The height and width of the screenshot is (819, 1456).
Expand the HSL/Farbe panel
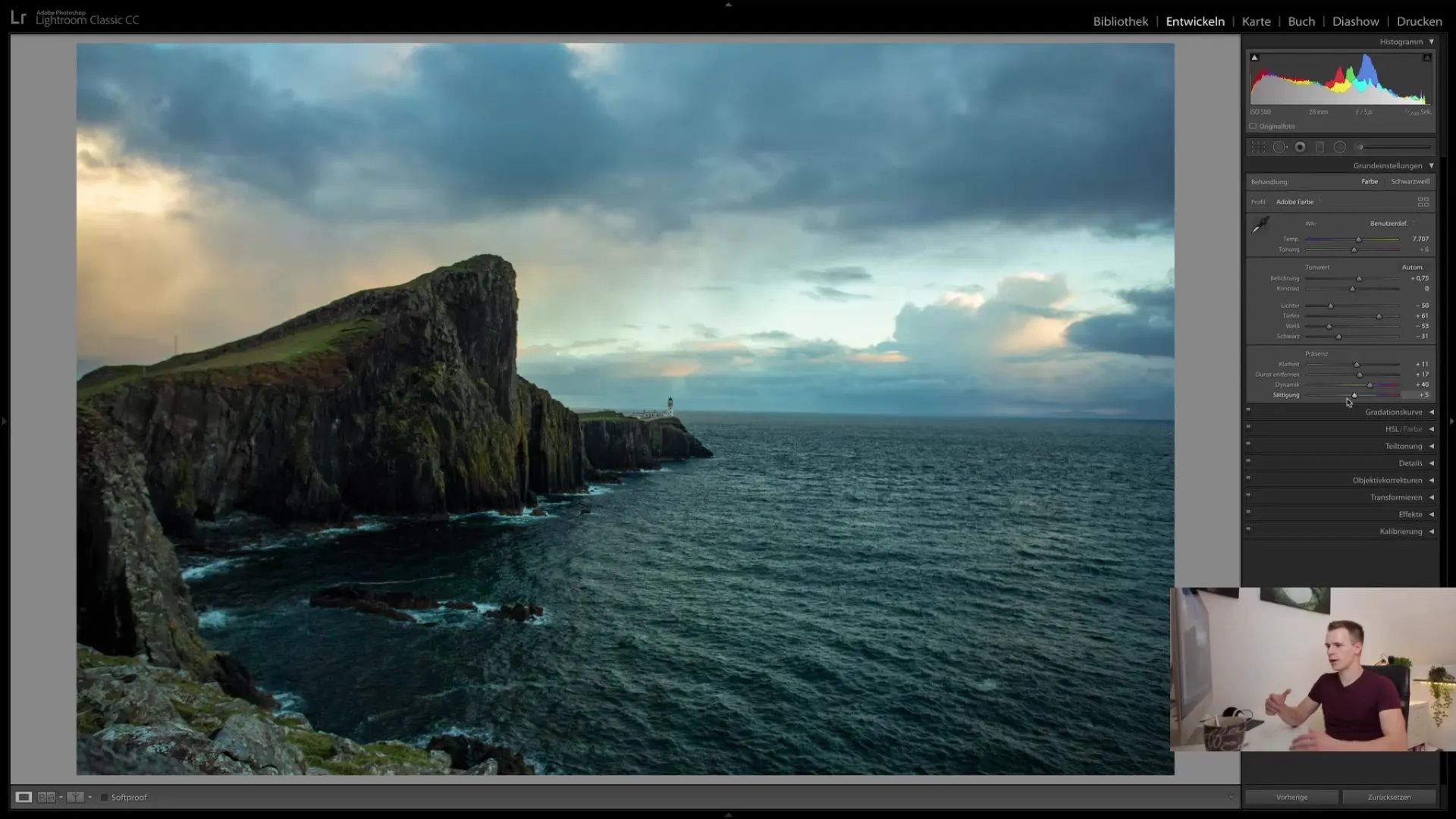coord(1432,429)
